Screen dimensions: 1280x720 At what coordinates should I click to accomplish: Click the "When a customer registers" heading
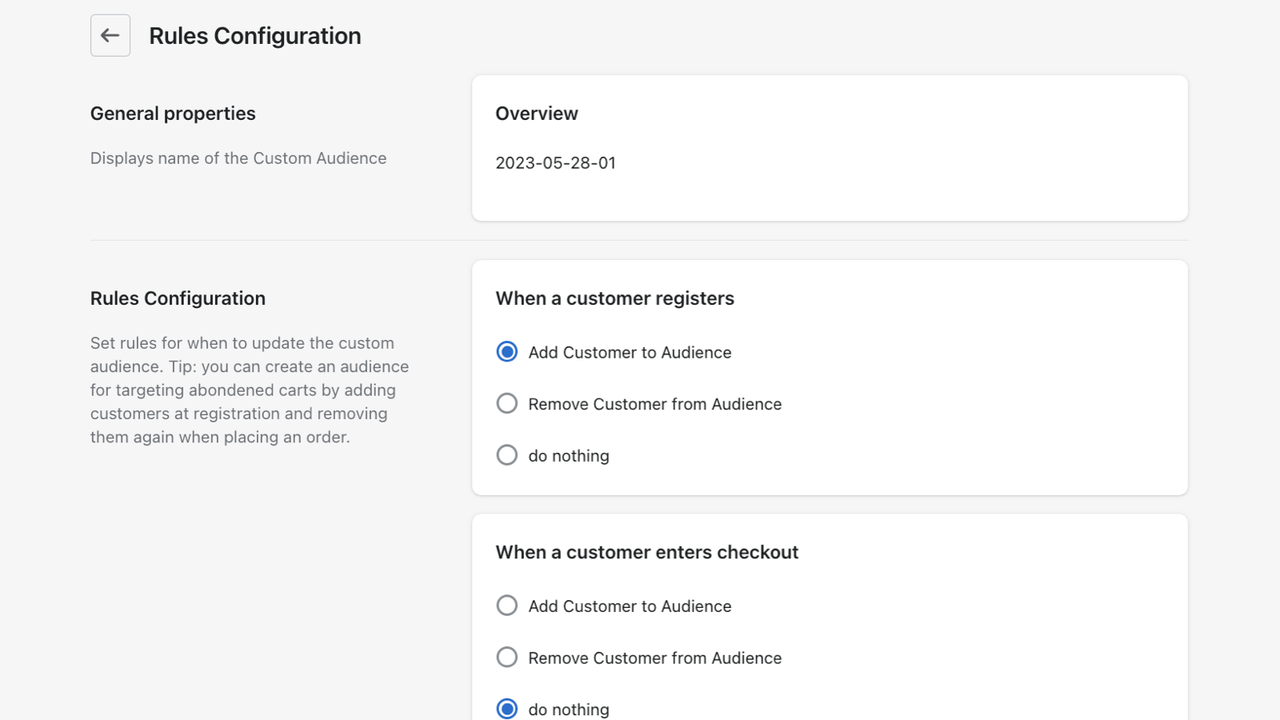[614, 298]
